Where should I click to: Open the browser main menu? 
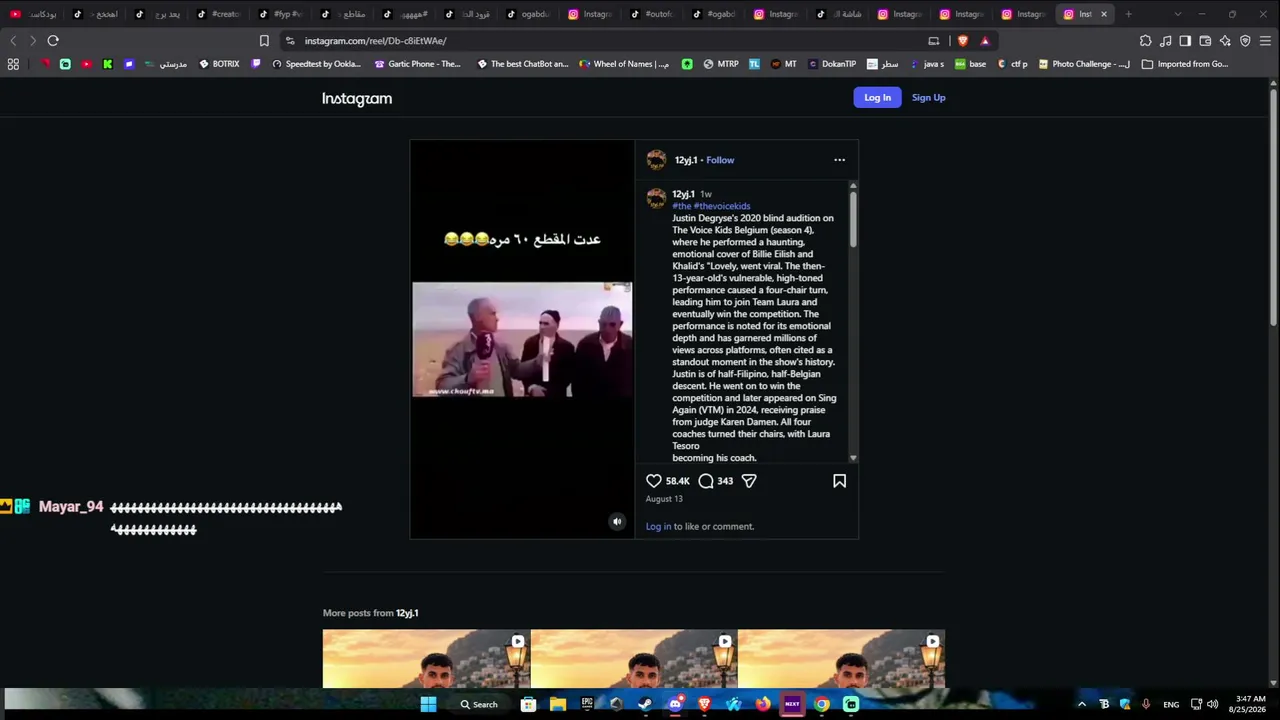1265,41
